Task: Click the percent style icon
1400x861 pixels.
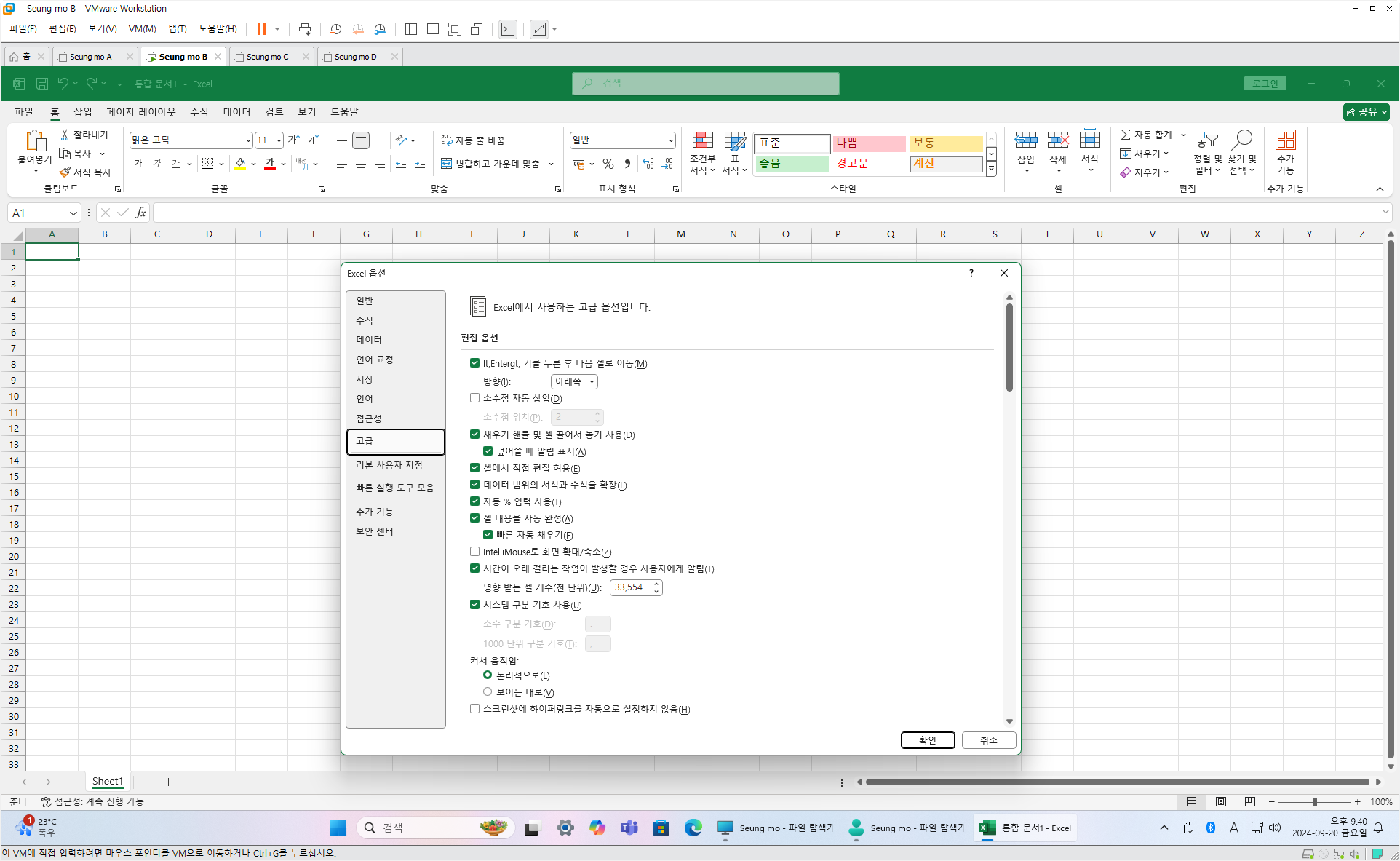Action: click(x=608, y=164)
